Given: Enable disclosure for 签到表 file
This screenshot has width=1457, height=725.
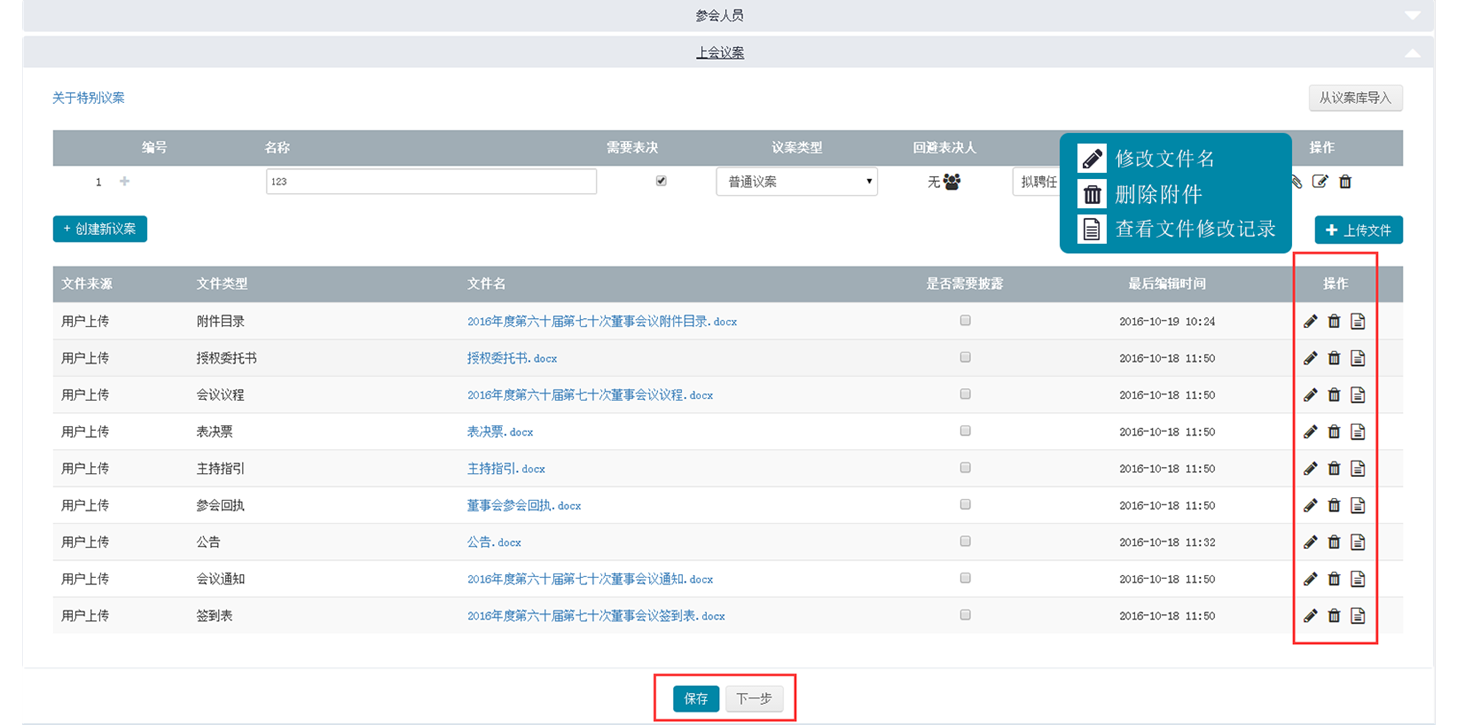Looking at the screenshot, I should coord(965,615).
